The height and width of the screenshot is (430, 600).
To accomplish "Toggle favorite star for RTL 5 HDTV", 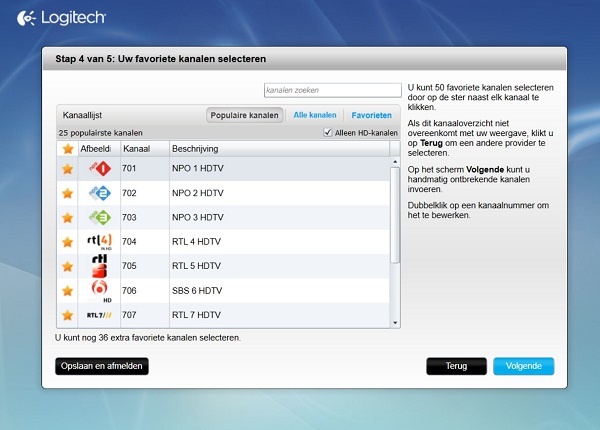I will (68, 266).
